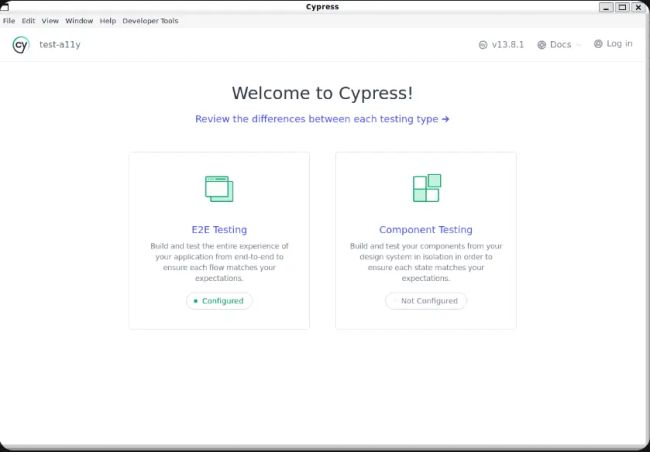The width and height of the screenshot is (650, 452).
Task: Click the E2E Testing description text
Action: [x=219, y=262]
